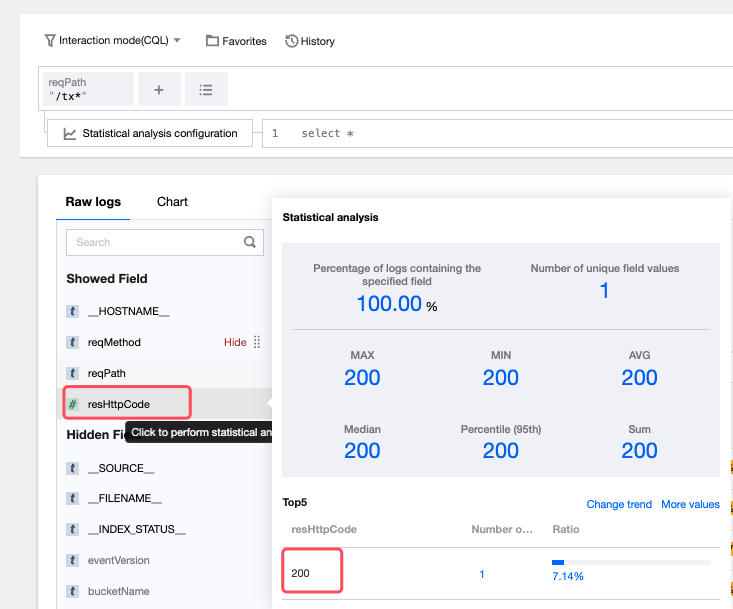Image resolution: width=733 pixels, height=609 pixels.
Task: Hide the reqMethod field
Action: coord(235,342)
